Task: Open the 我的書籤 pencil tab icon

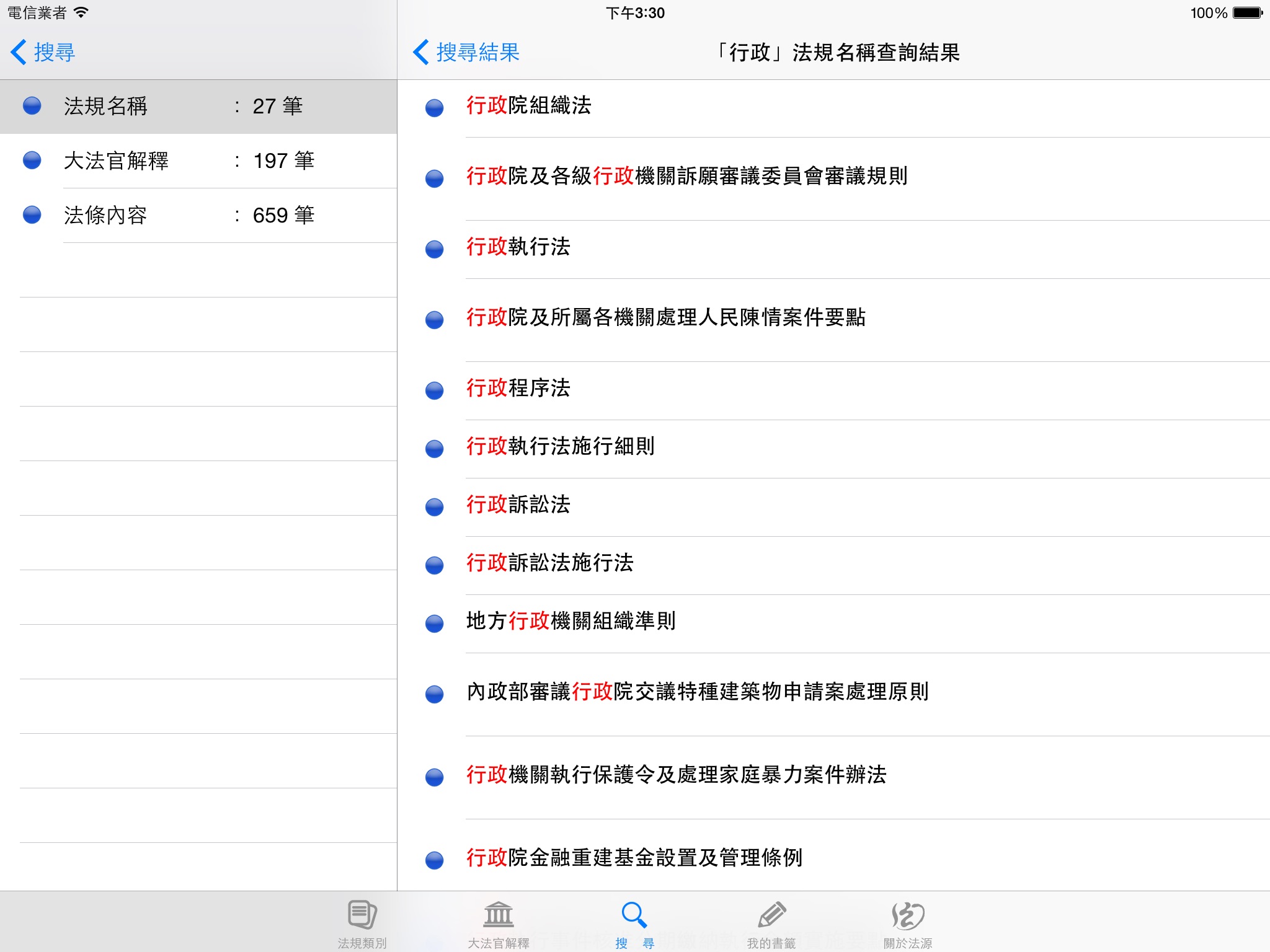Action: 771,915
